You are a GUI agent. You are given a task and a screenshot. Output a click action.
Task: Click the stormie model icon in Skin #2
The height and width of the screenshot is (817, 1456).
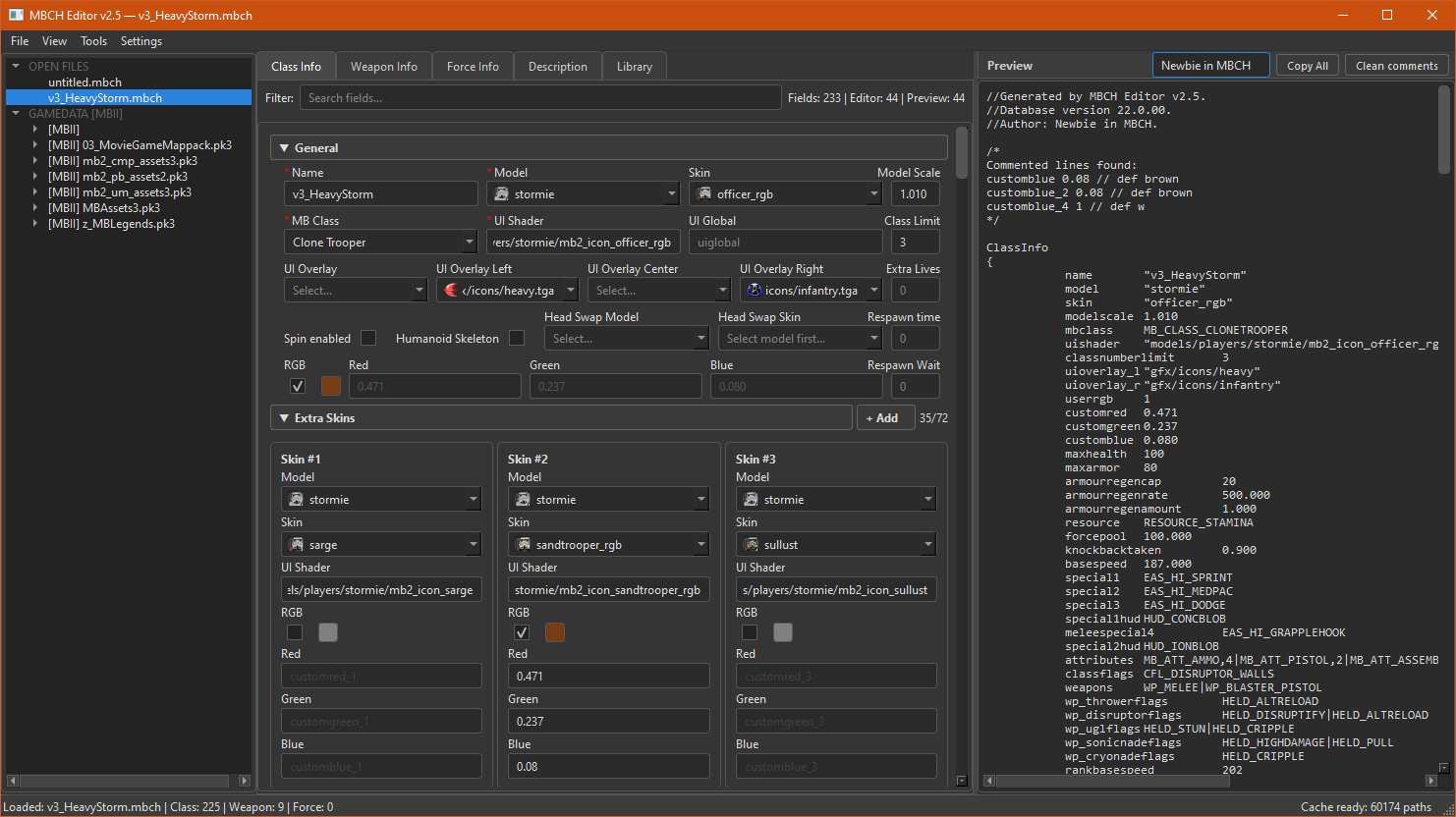point(524,500)
